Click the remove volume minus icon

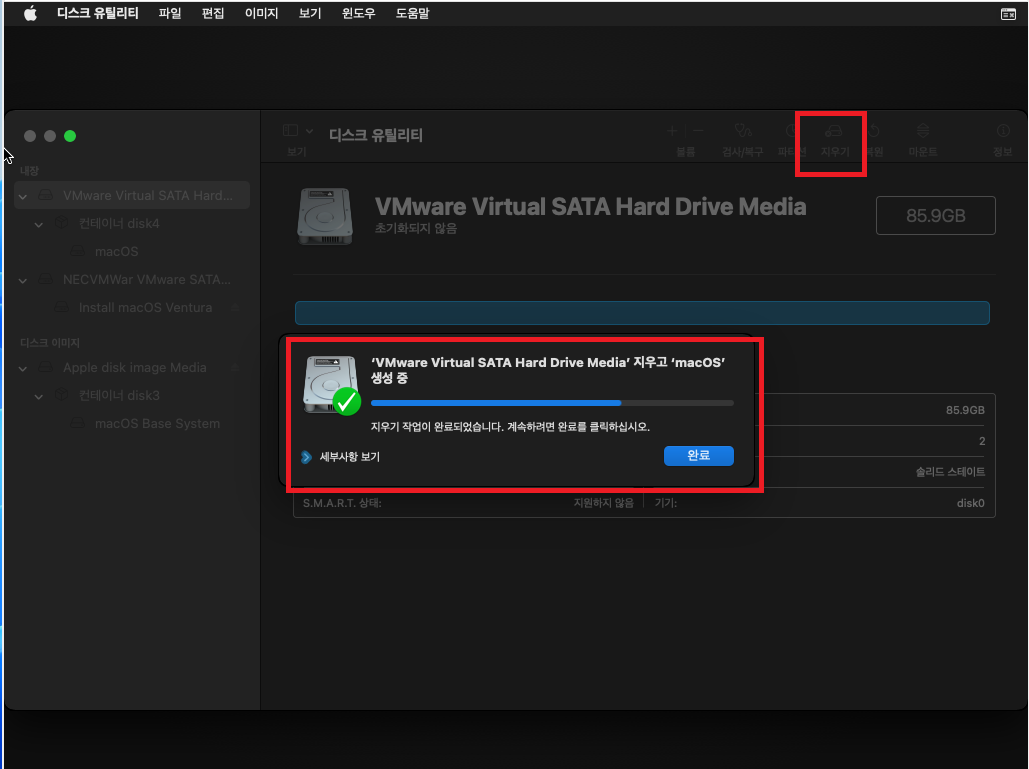click(x=698, y=131)
